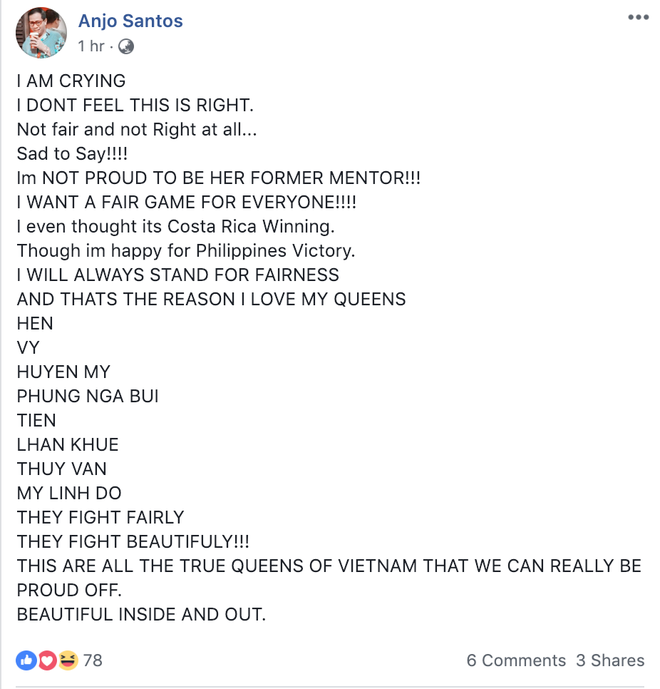Click the "THUY VAN" name line
Viewport: 660px width, 689px height.
point(62,468)
